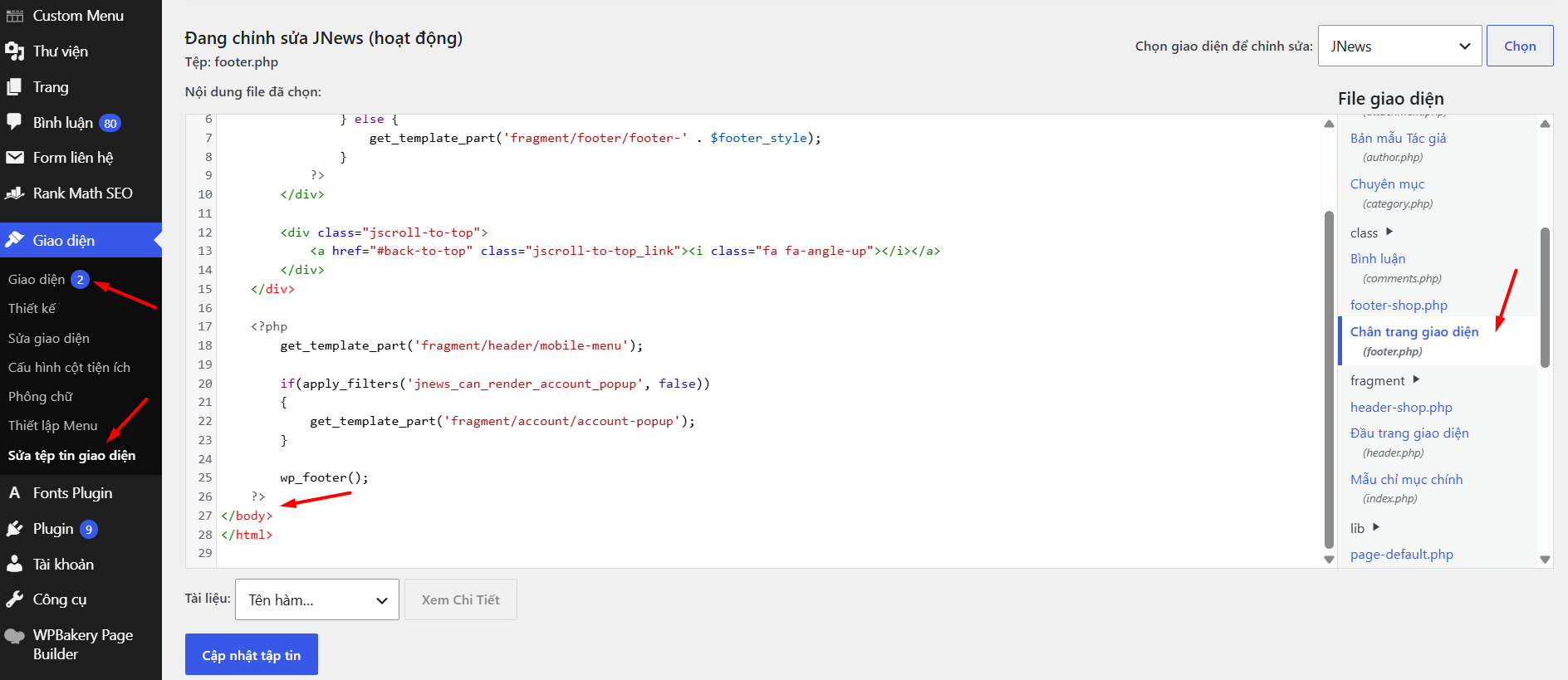The image size is (1568, 680).
Task: Expand the fragment folder in file list
Action: coord(1385,380)
